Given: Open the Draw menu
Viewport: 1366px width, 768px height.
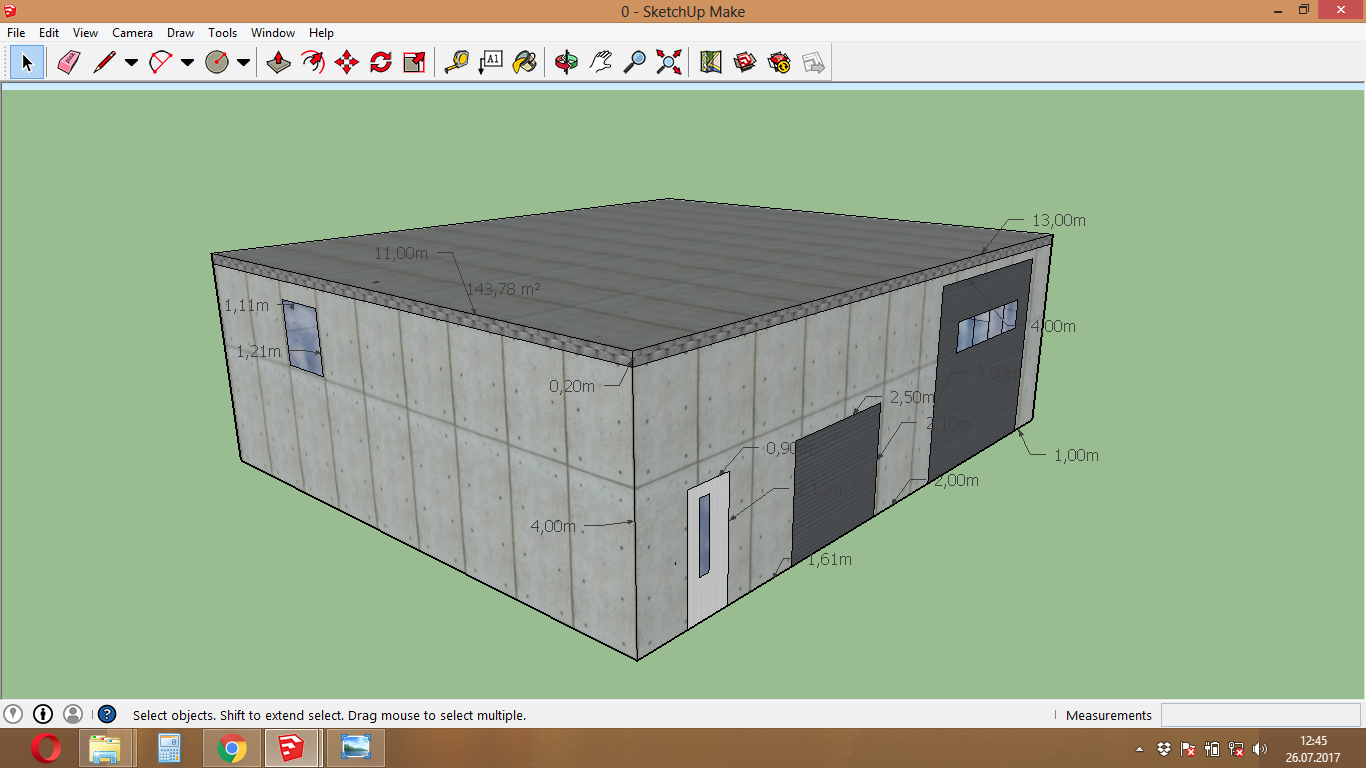Looking at the screenshot, I should (180, 33).
